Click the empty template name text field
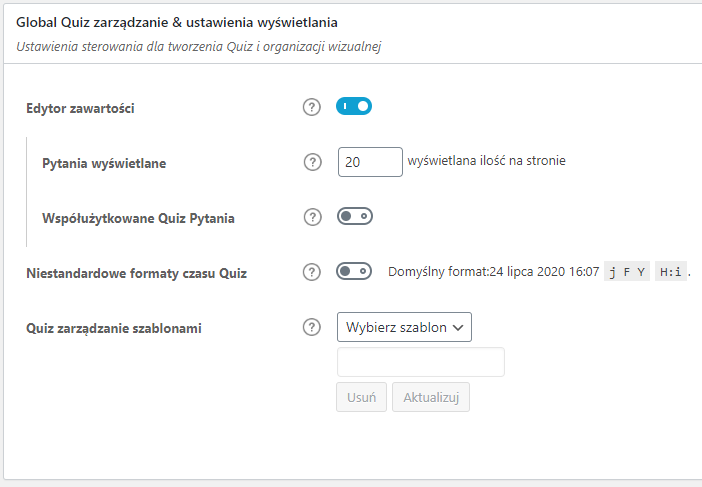 tap(421, 362)
